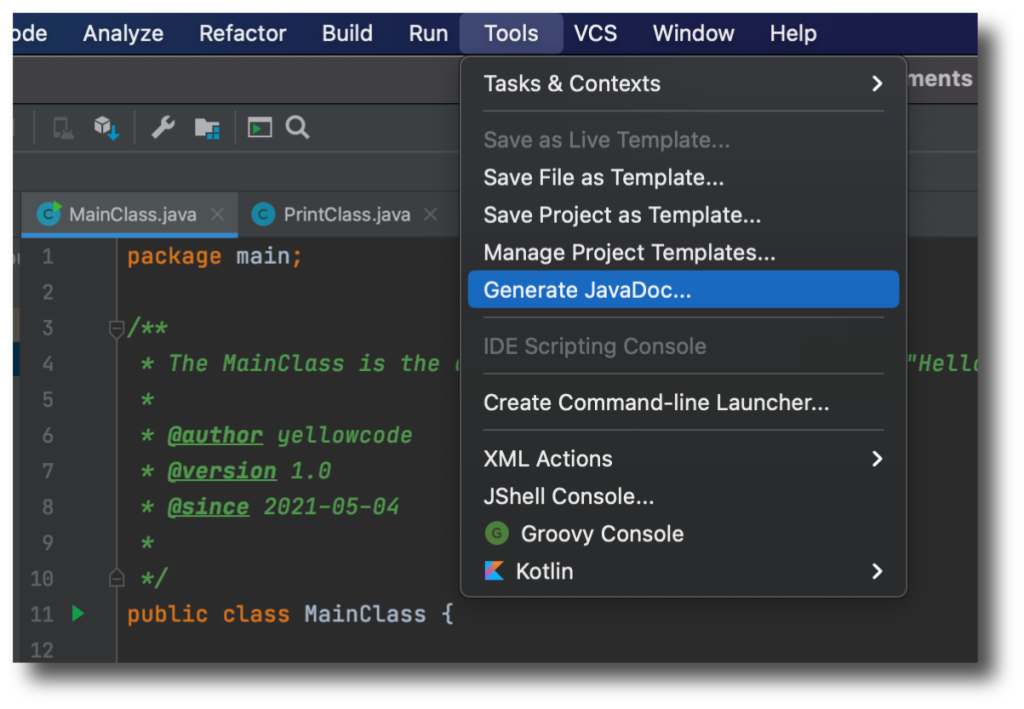Choose Save File as Template...
The height and width of the screenshot is (709, 1024).
(683, 178)
